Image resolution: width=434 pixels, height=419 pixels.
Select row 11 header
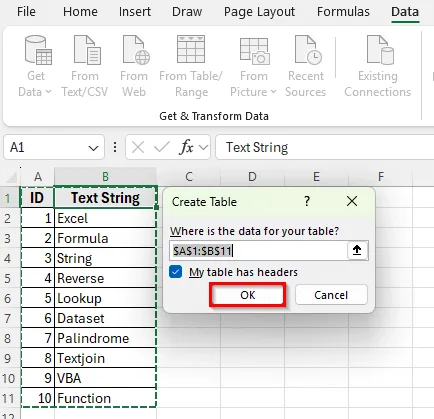point(10,398)
